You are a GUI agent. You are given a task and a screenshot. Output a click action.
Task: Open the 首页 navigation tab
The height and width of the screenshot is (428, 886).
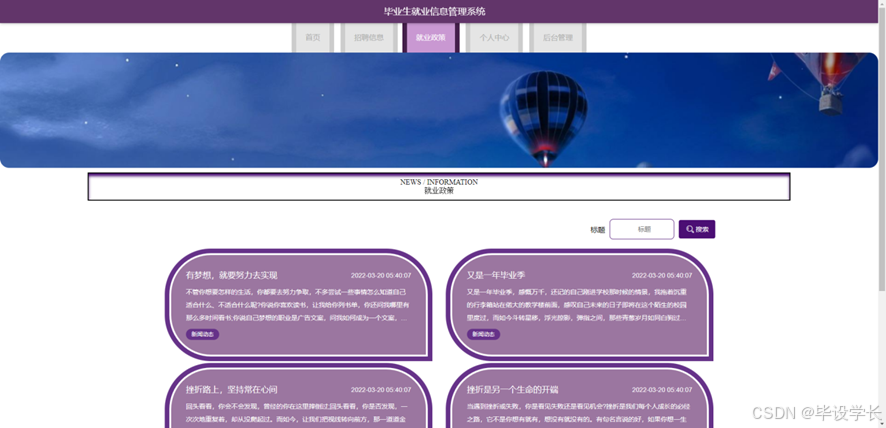pyautogui.click(x=312, y=38)
